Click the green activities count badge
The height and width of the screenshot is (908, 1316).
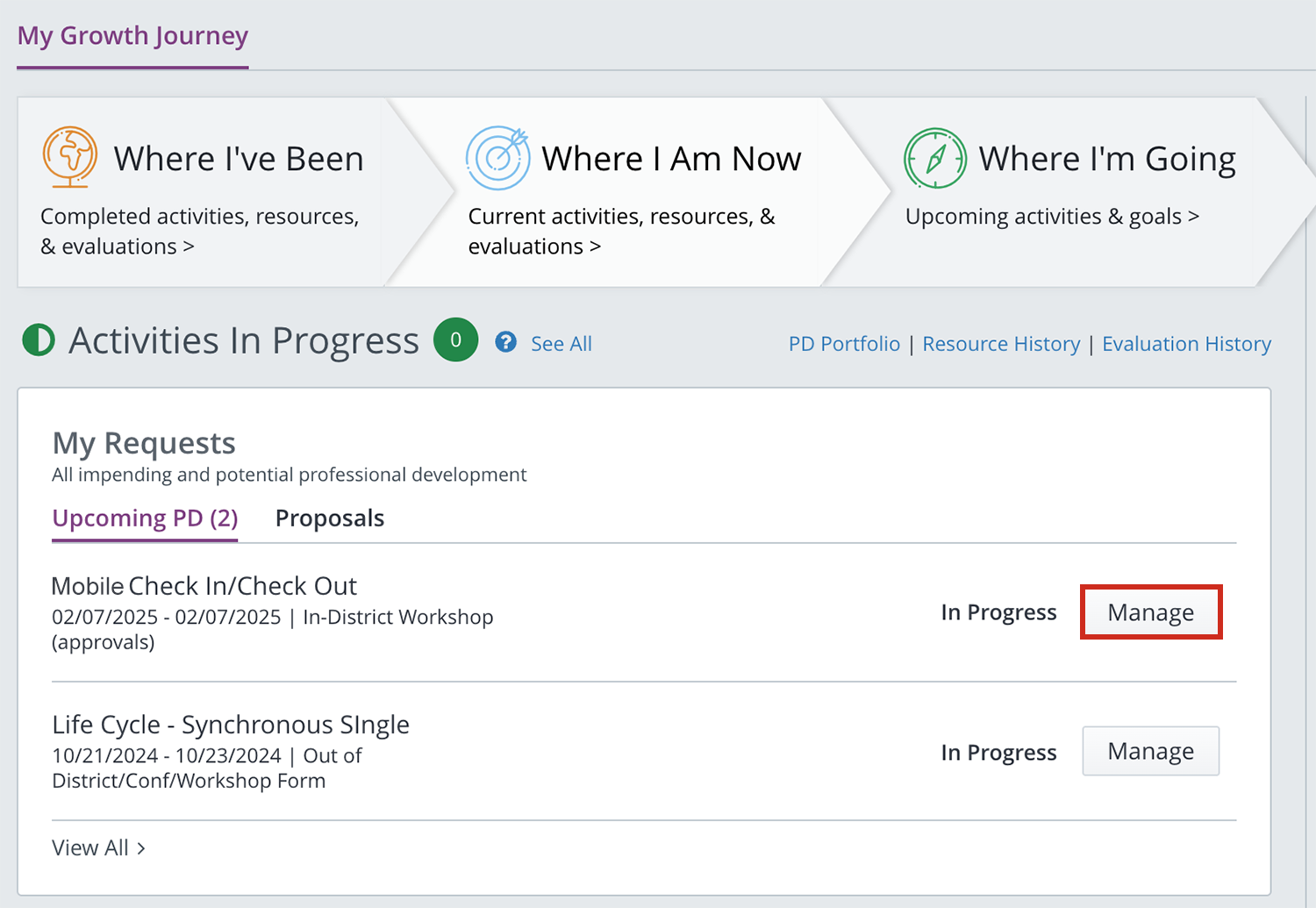pos(455,340)
